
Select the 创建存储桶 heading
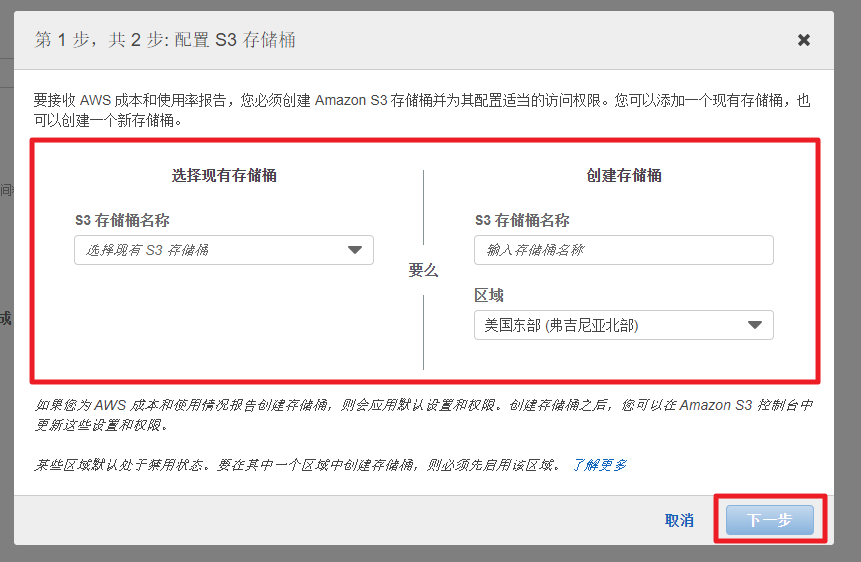(623, 175)
